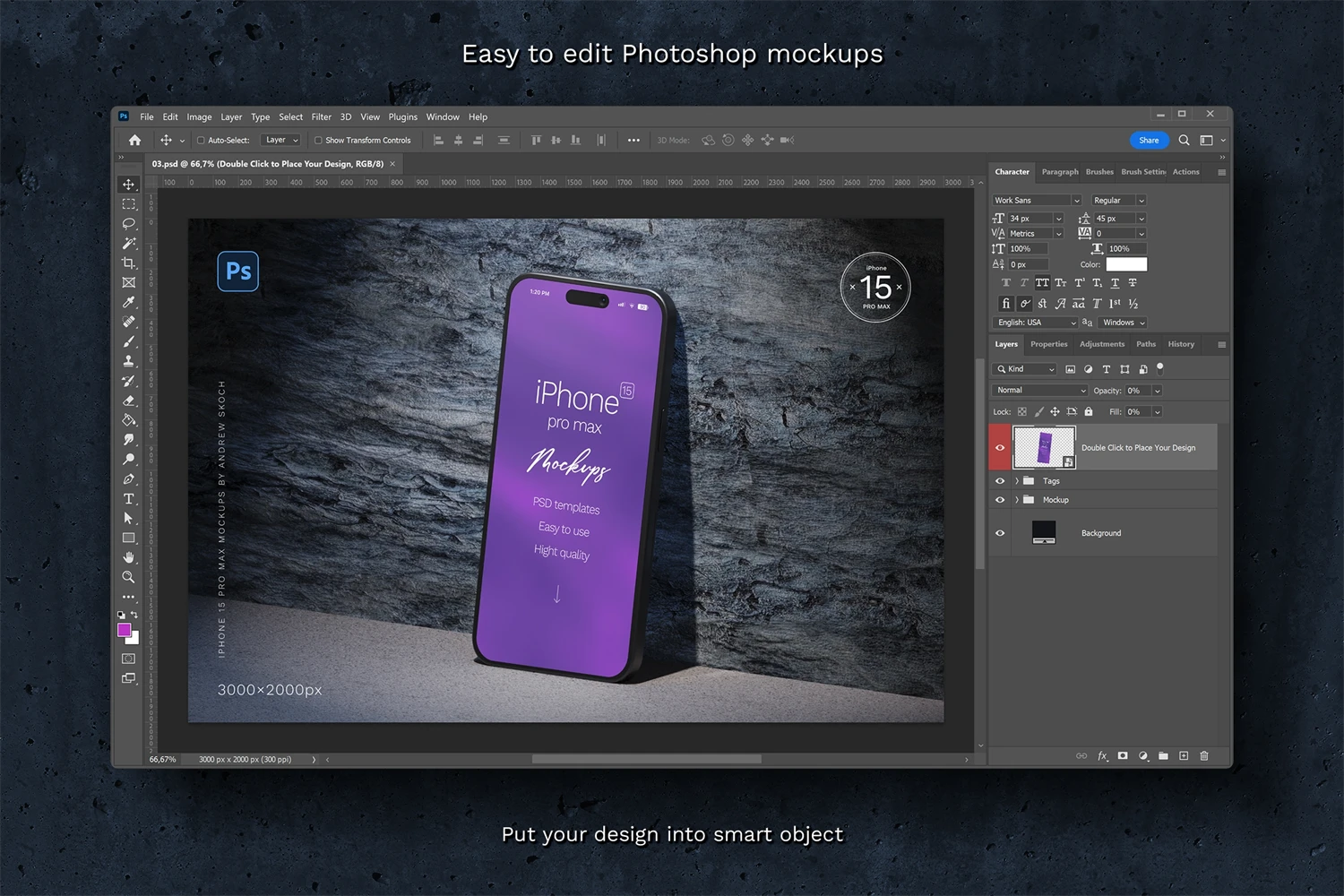The image size is (1344, 896).
Task: Click the white text Color swatch
Action: [x=1126, y=264]
